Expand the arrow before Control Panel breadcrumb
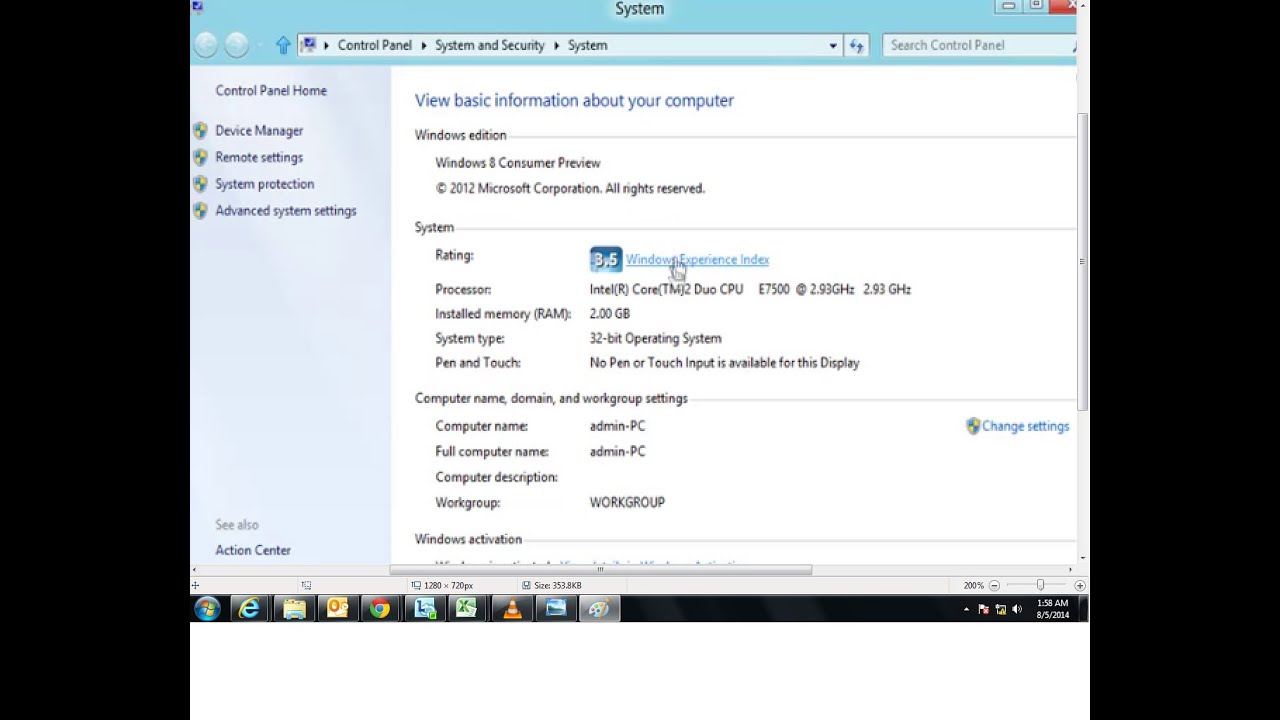 [326, 45]
